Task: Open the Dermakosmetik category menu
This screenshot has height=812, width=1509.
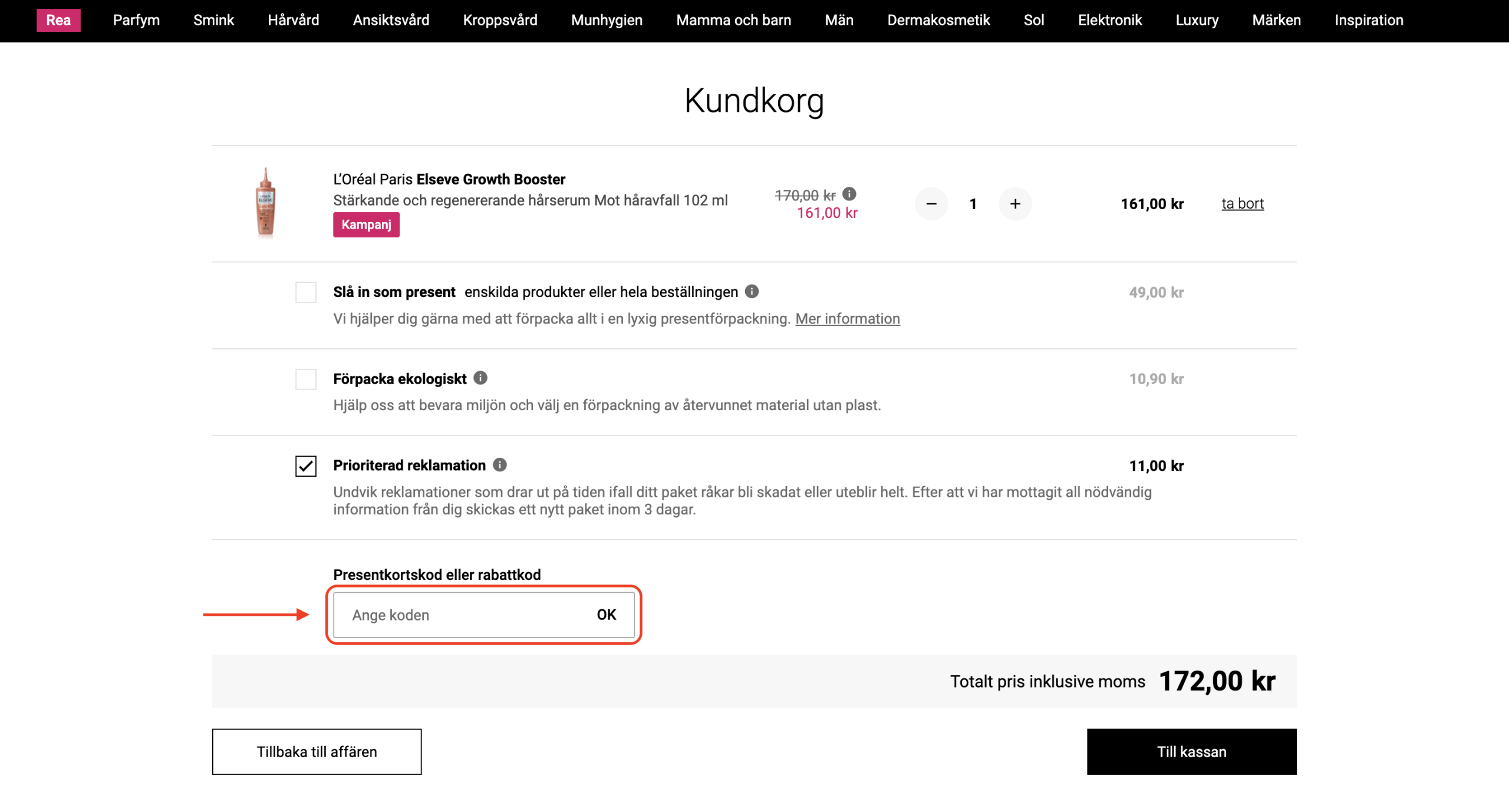Action: coord(938,20)
